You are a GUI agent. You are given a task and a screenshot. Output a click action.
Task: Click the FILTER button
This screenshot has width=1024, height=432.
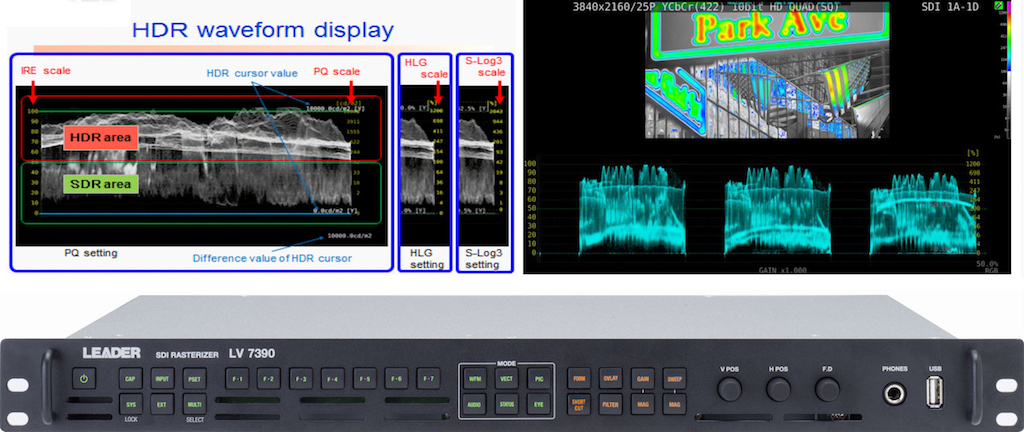tap(611, 405)
